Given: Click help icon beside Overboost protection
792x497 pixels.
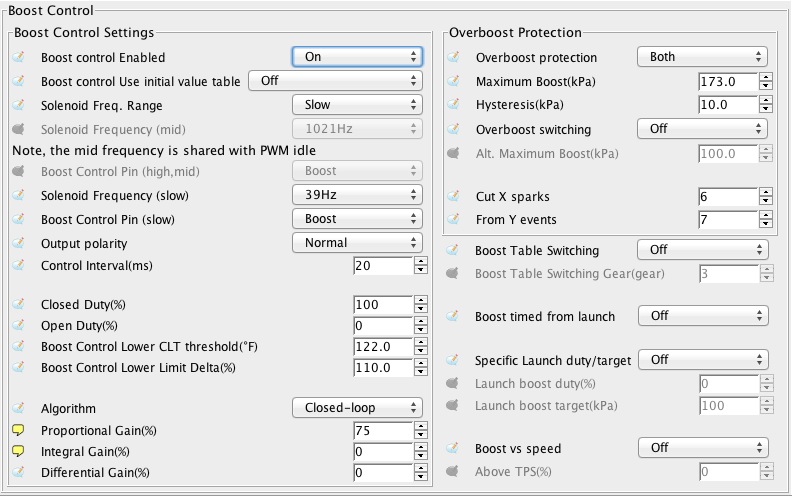Looking at the screenshot, I should click(453, 57).
